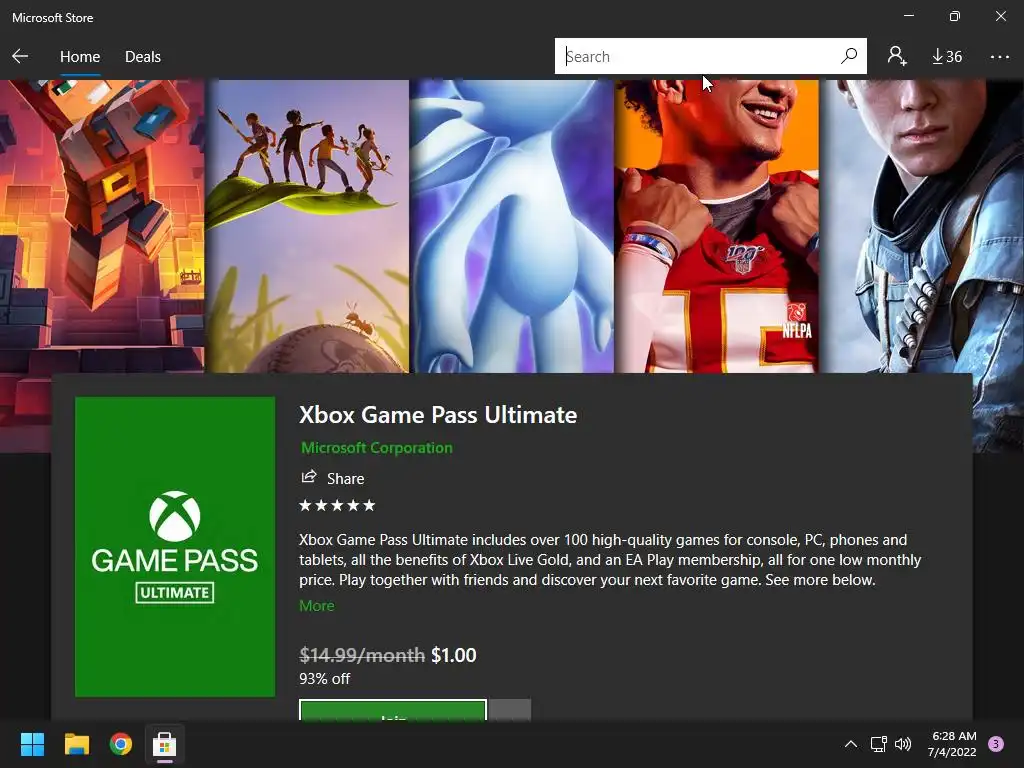Click the five-star rating
Screen dimensions: 1024x768
click(337, 505)
